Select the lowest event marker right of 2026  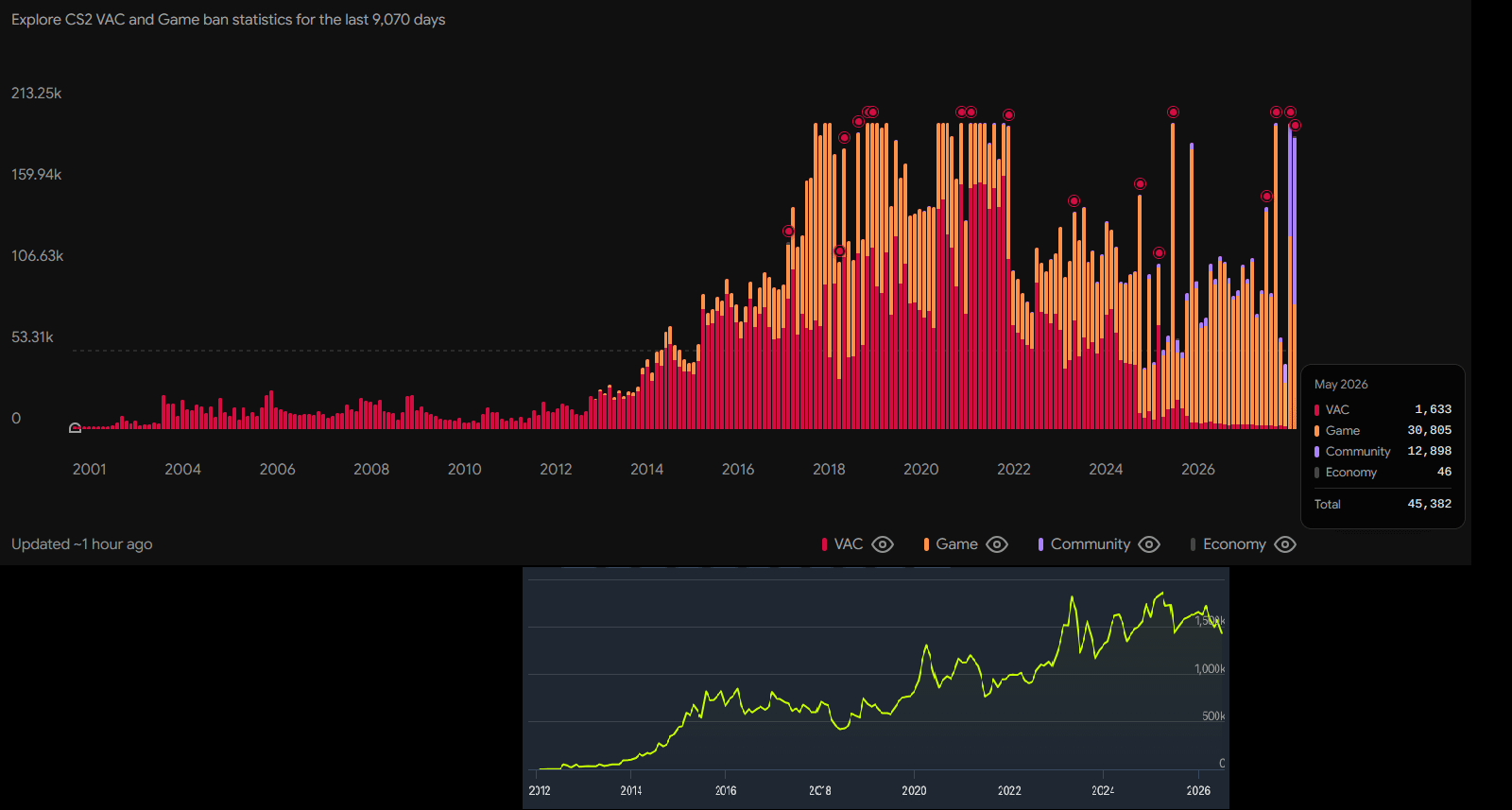click(1266, 196)
